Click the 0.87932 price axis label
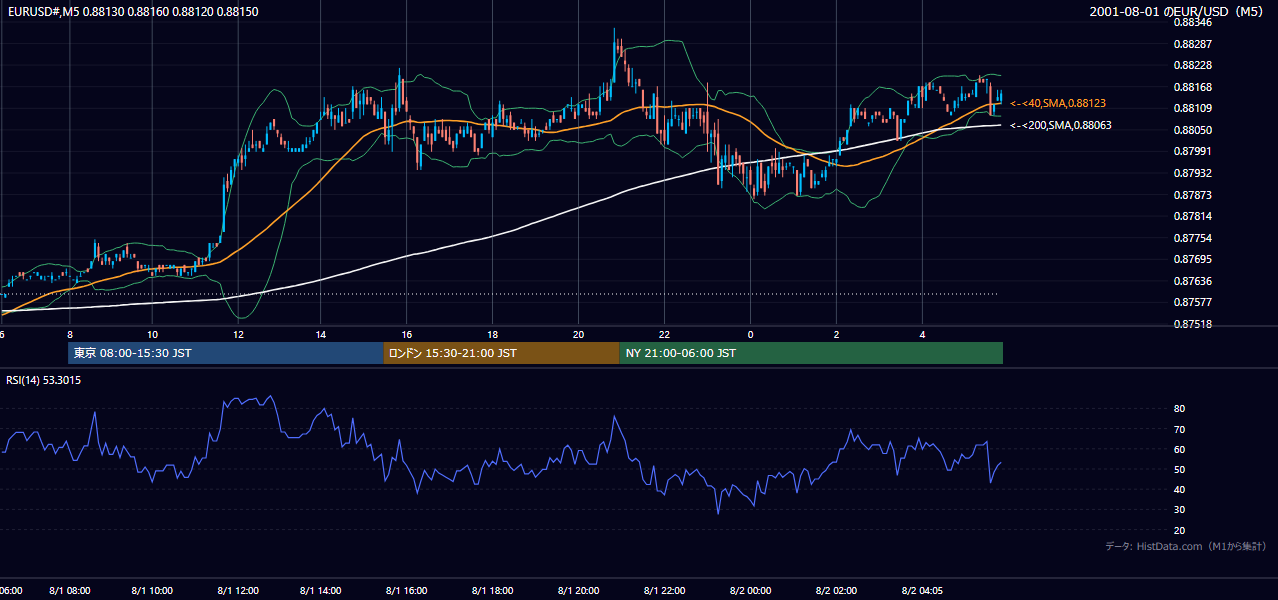 [x=1192, y=173]
